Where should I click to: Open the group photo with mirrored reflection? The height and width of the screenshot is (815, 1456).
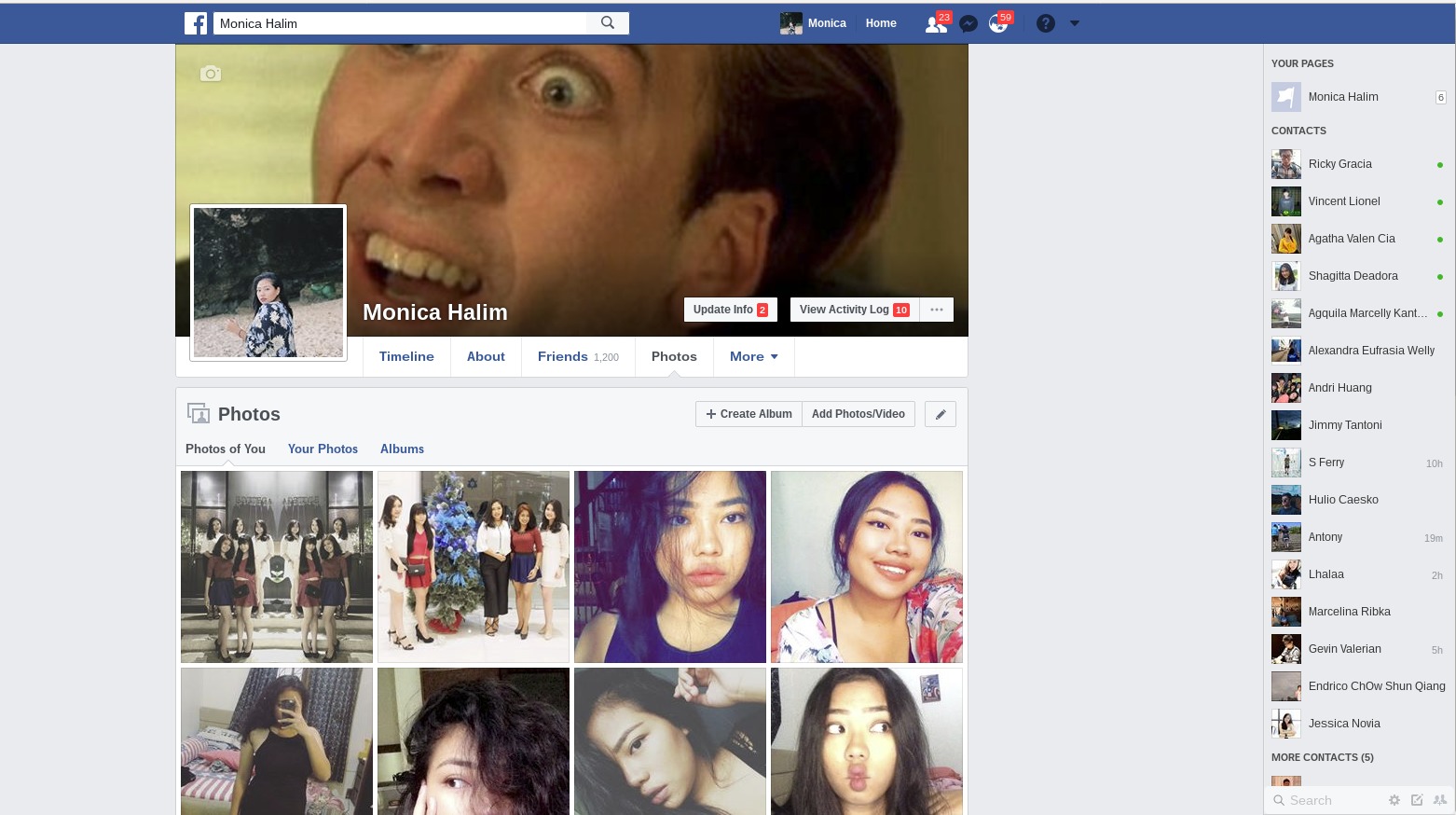click(x=277, y=567)
